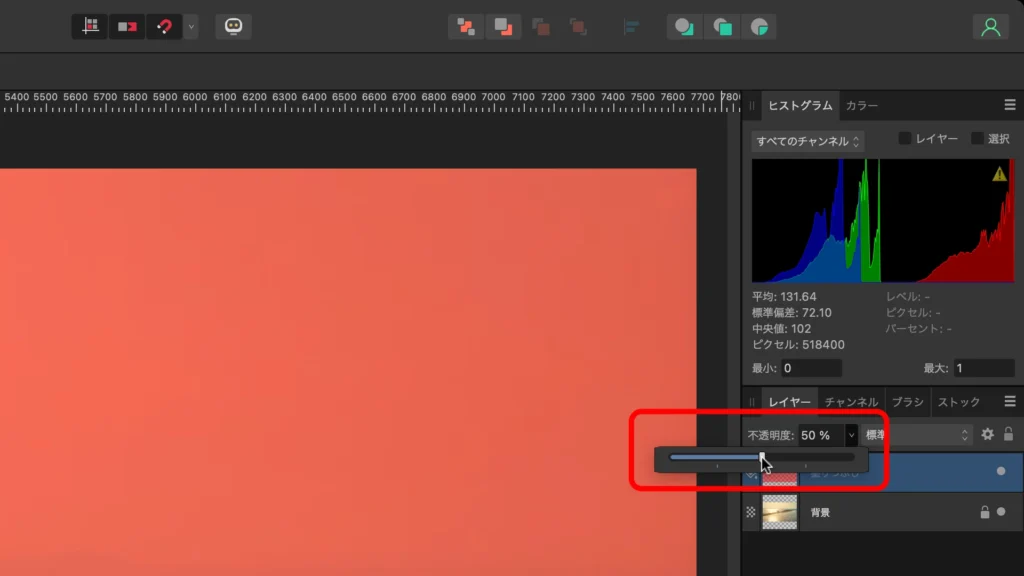Screen dimensions: 1024x576
Task: Select the 背景 layer thumbnail
Action: coord(779,512)
